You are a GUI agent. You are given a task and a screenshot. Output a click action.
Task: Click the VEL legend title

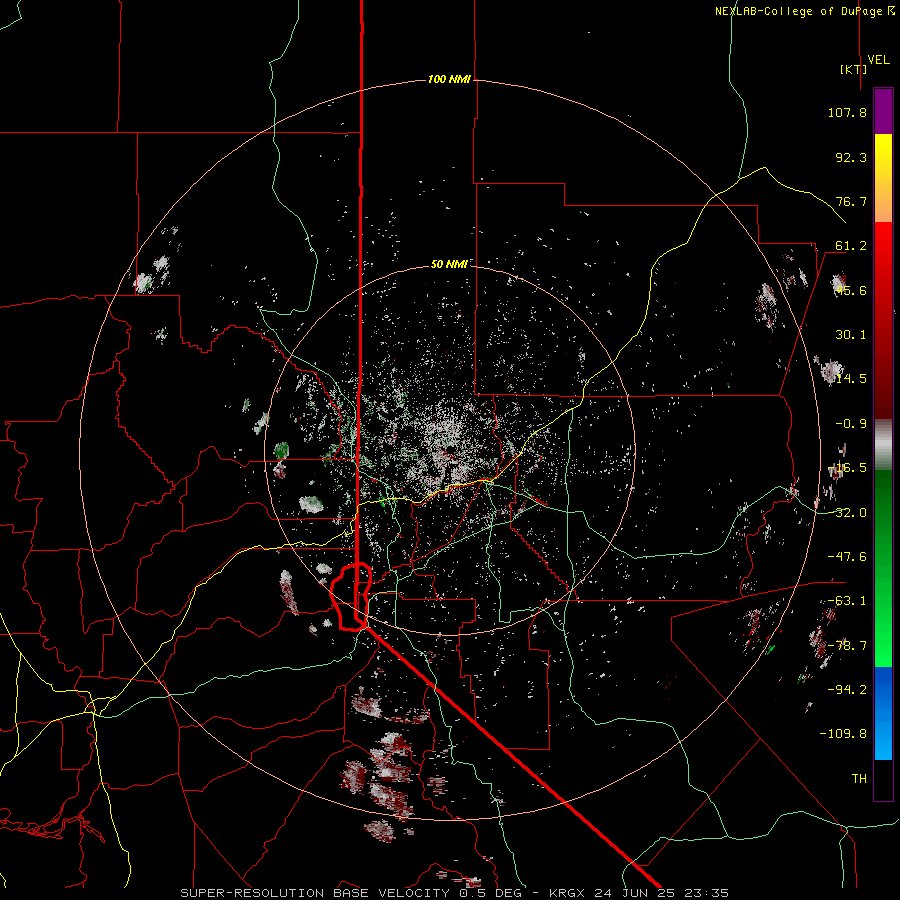pyautogui.click(x=878, y=60)
